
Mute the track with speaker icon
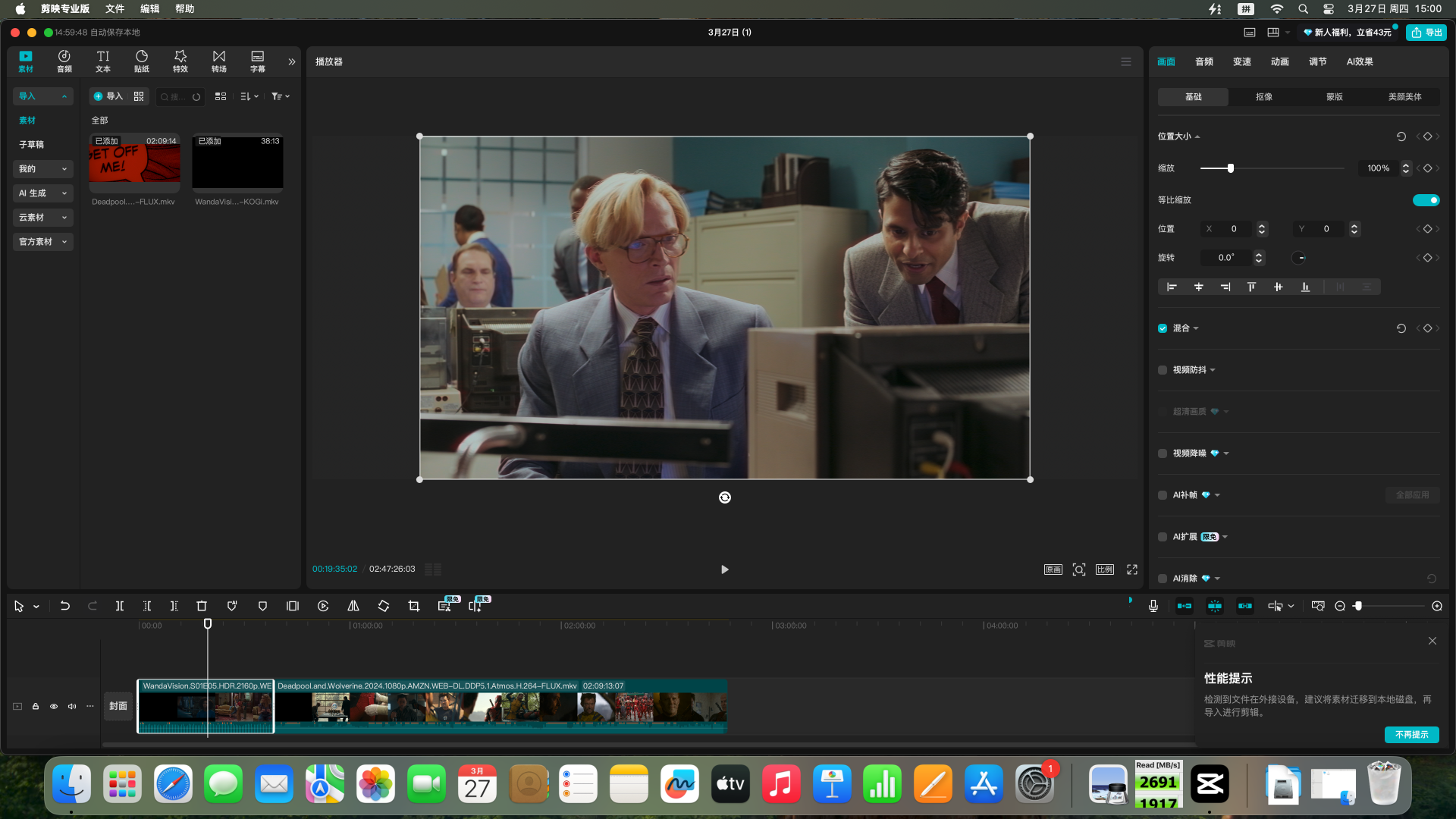[x=72, y=706]
